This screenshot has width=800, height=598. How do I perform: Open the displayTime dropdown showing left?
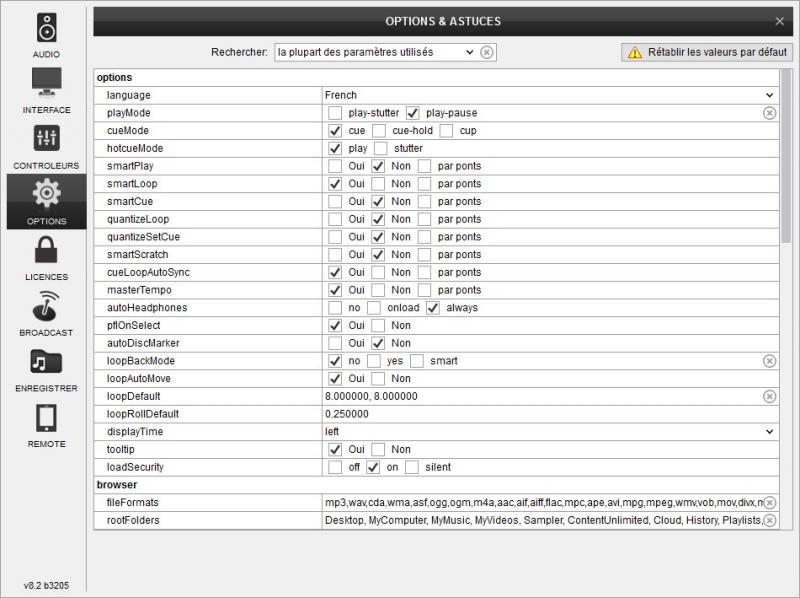point(550,432)
